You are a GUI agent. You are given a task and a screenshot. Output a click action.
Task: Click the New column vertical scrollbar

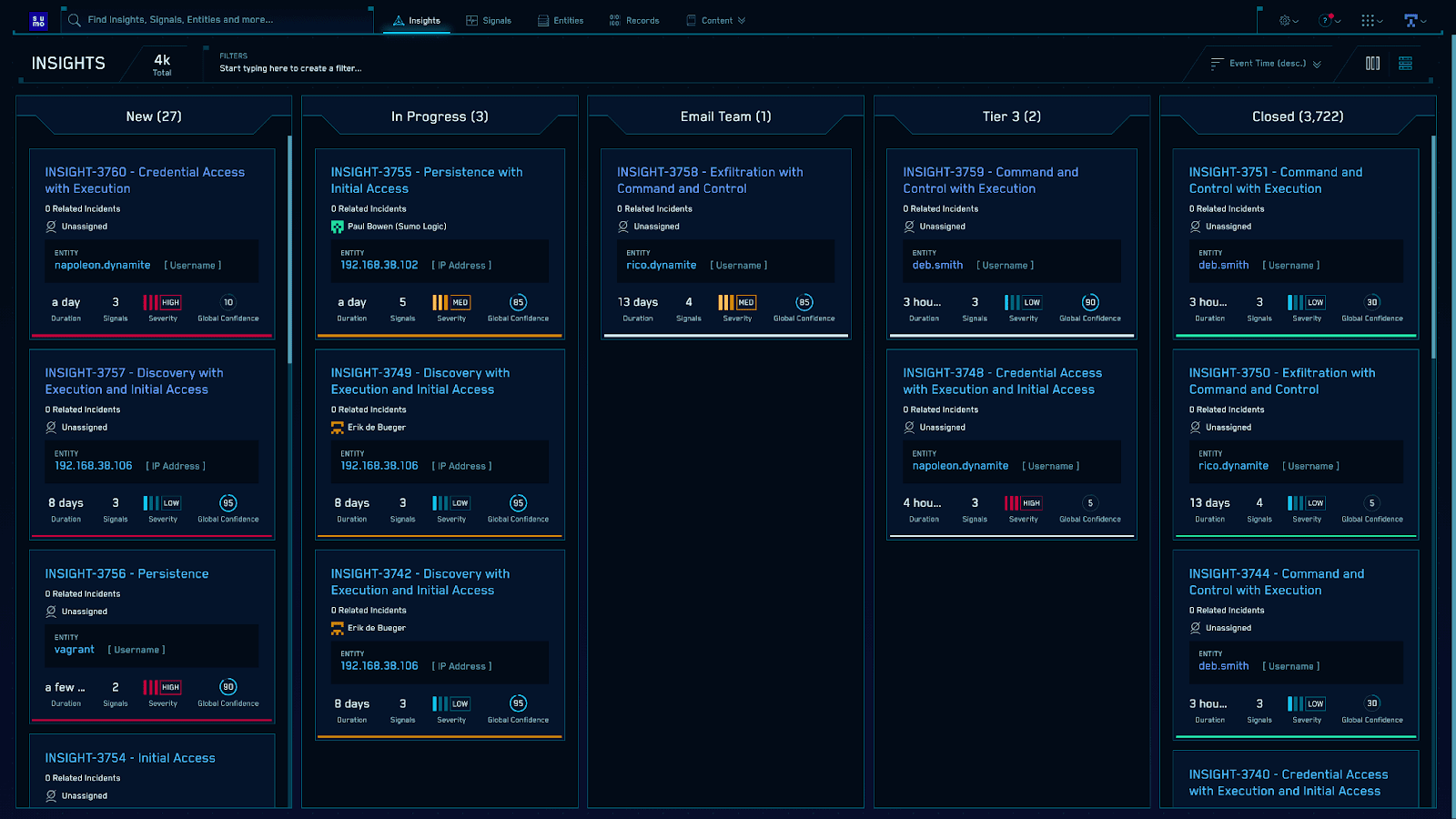coord(289,250)
